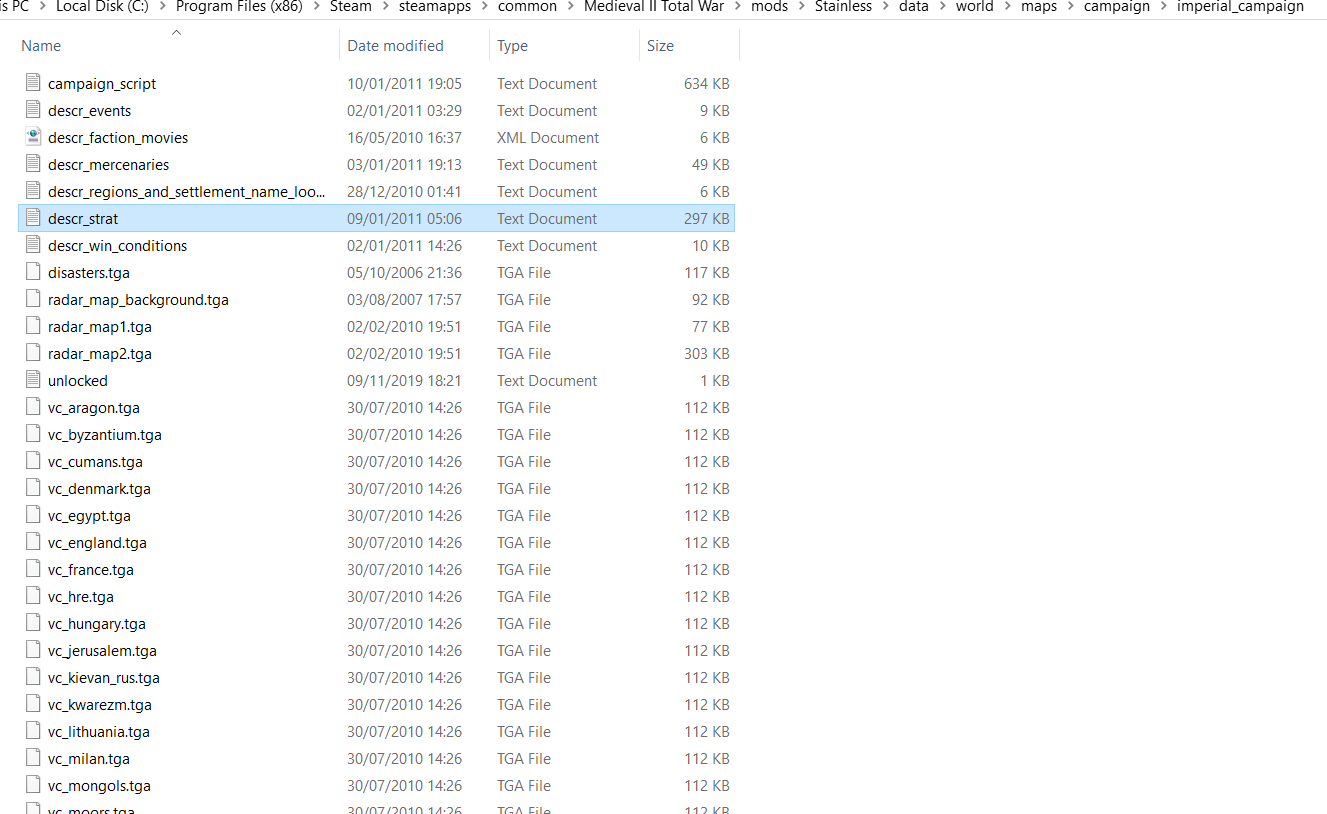Click the campaign_script text file icon

(x=33, y=83)
